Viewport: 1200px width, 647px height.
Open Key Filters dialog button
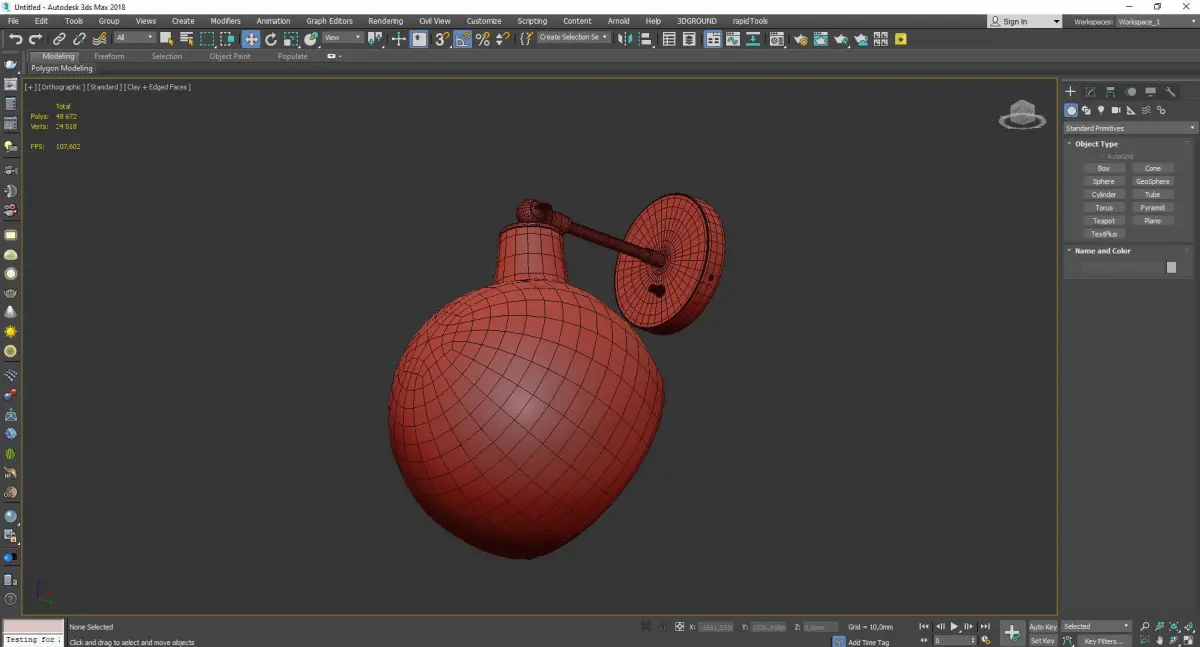click(x=1103, y=641)
